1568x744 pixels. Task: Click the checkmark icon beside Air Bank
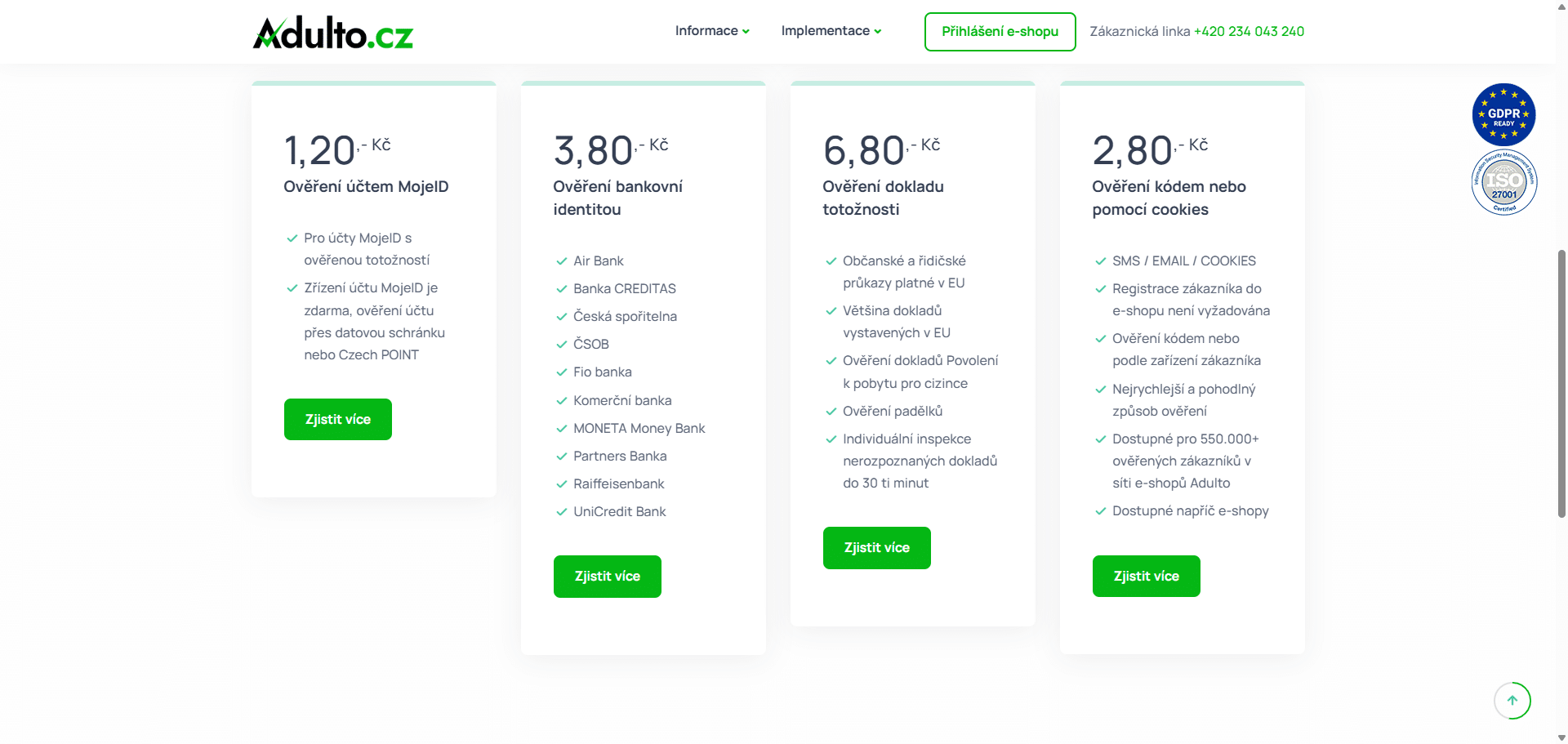pos(561,261)
